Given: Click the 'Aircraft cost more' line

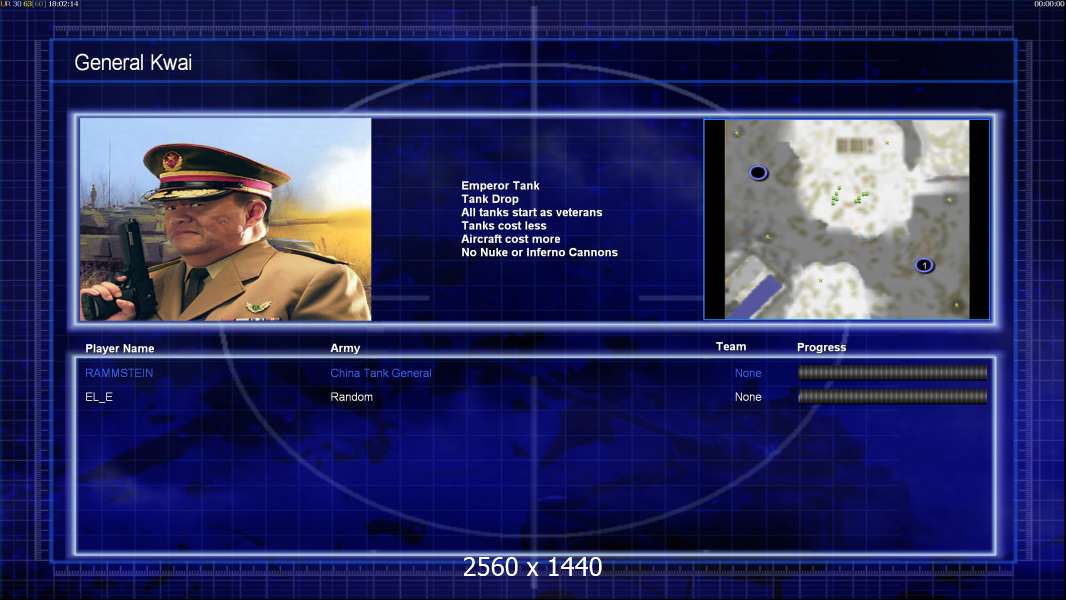Looking at the screenshot, I should click(x=511, y=239).
